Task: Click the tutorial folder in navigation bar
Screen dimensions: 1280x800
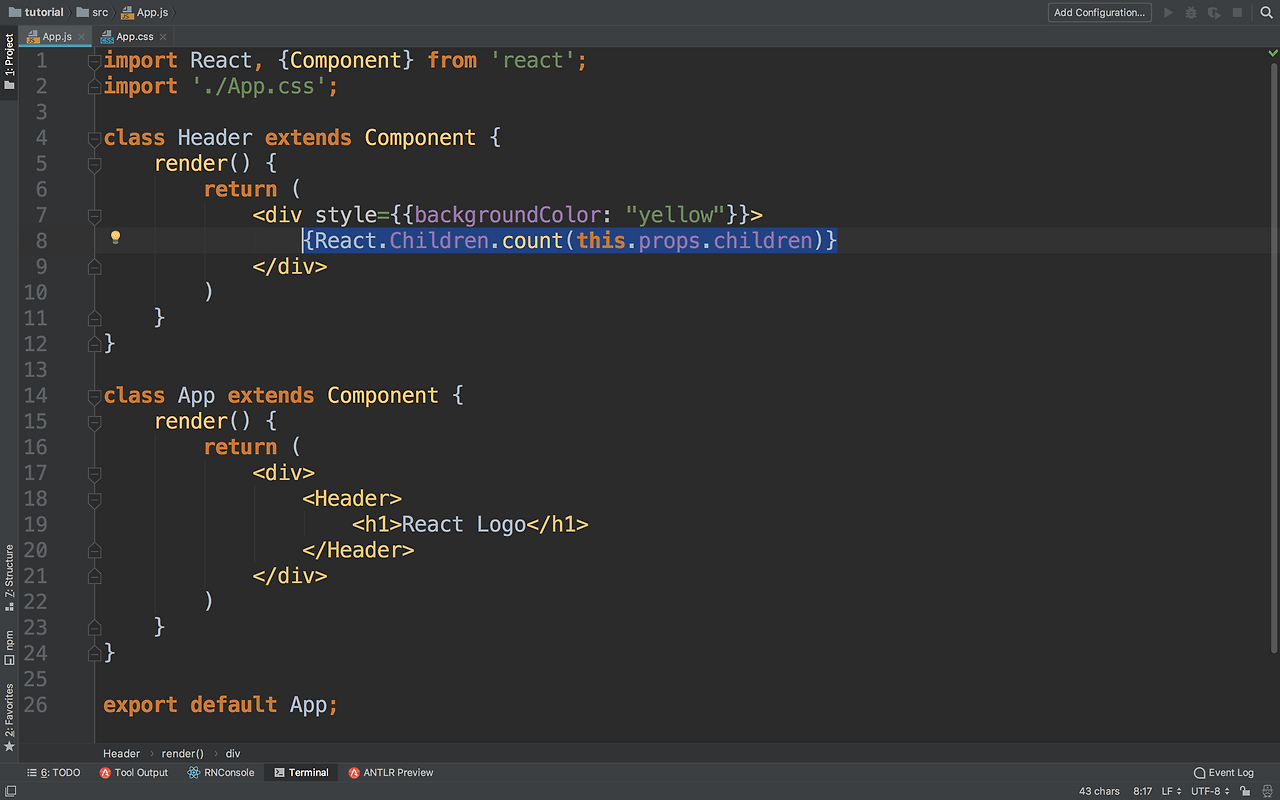Action: point(37,13)
